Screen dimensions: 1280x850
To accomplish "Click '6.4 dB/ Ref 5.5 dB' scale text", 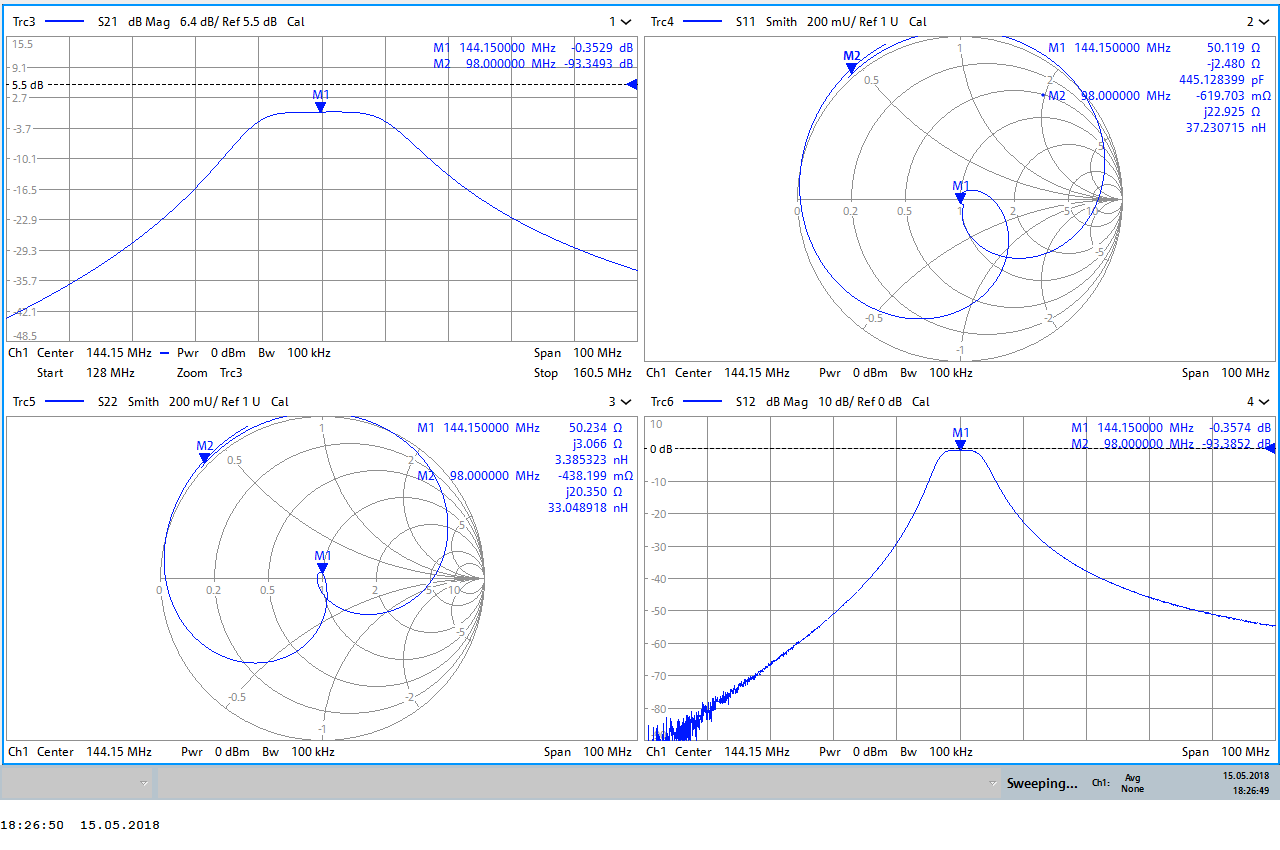I will [x=228, y=22].
